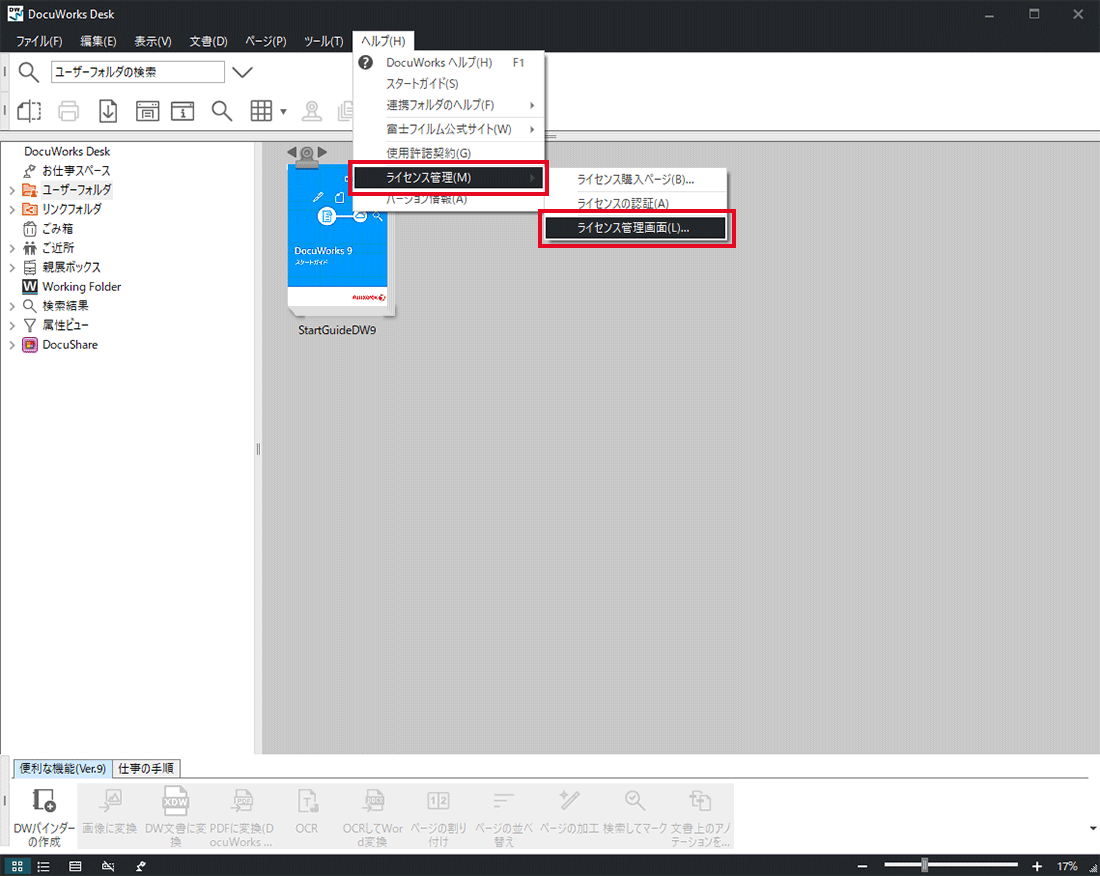Select スタートガイド(S) from Help menu

tap(449, 83)
